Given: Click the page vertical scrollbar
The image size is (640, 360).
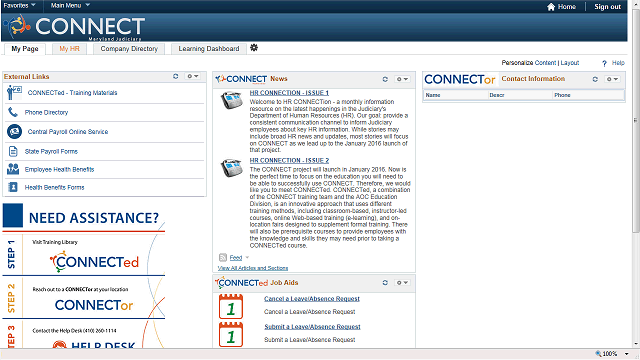Looking at the screenshot, I should (x=636, y=122).
